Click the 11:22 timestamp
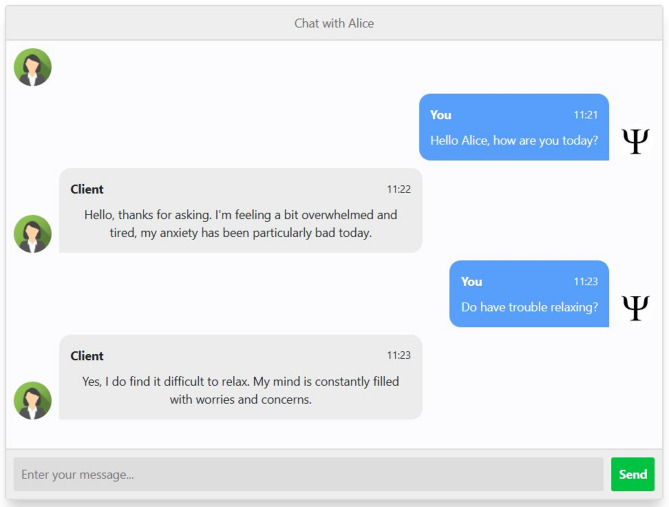This screenshot has height=507, width=669. (x=398, y=189)
